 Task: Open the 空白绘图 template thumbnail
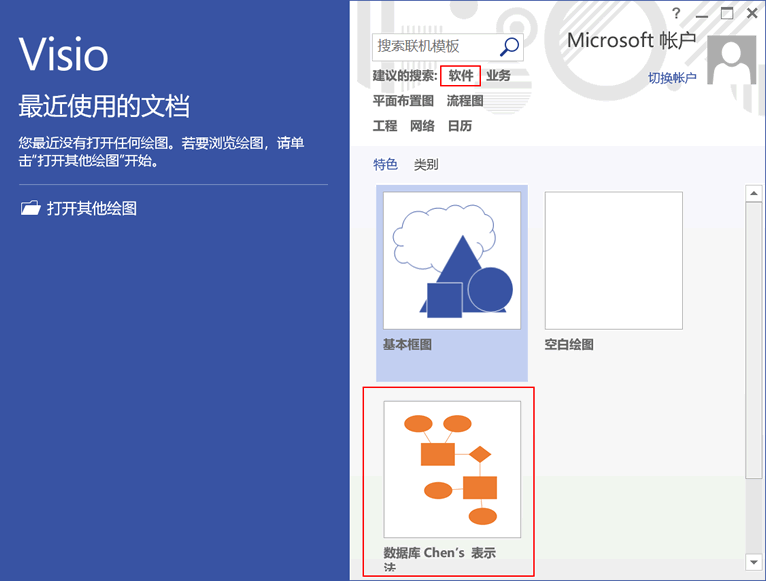pos(614,260)
